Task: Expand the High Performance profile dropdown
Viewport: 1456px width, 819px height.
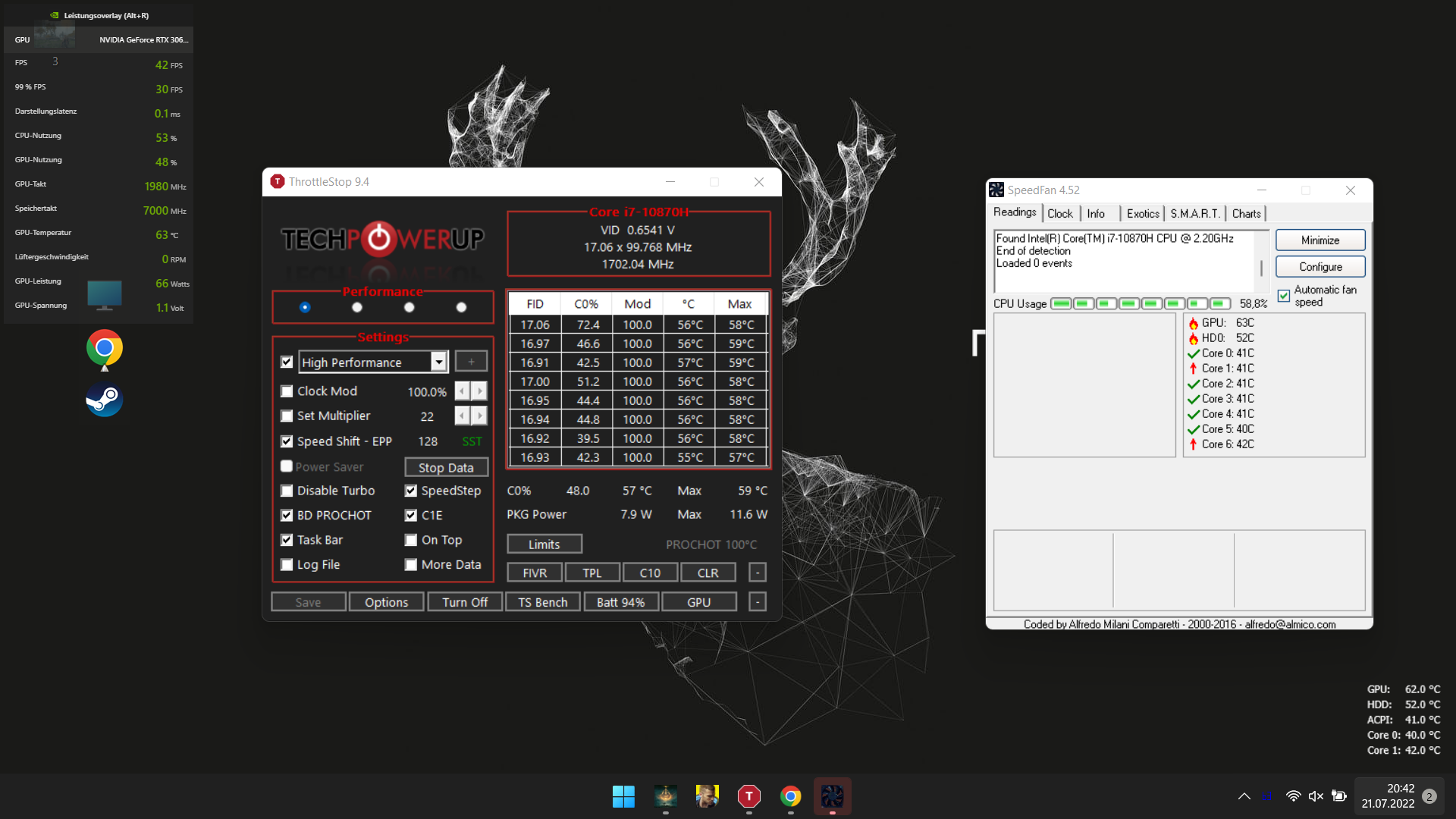Action: [x=438, y=362]
